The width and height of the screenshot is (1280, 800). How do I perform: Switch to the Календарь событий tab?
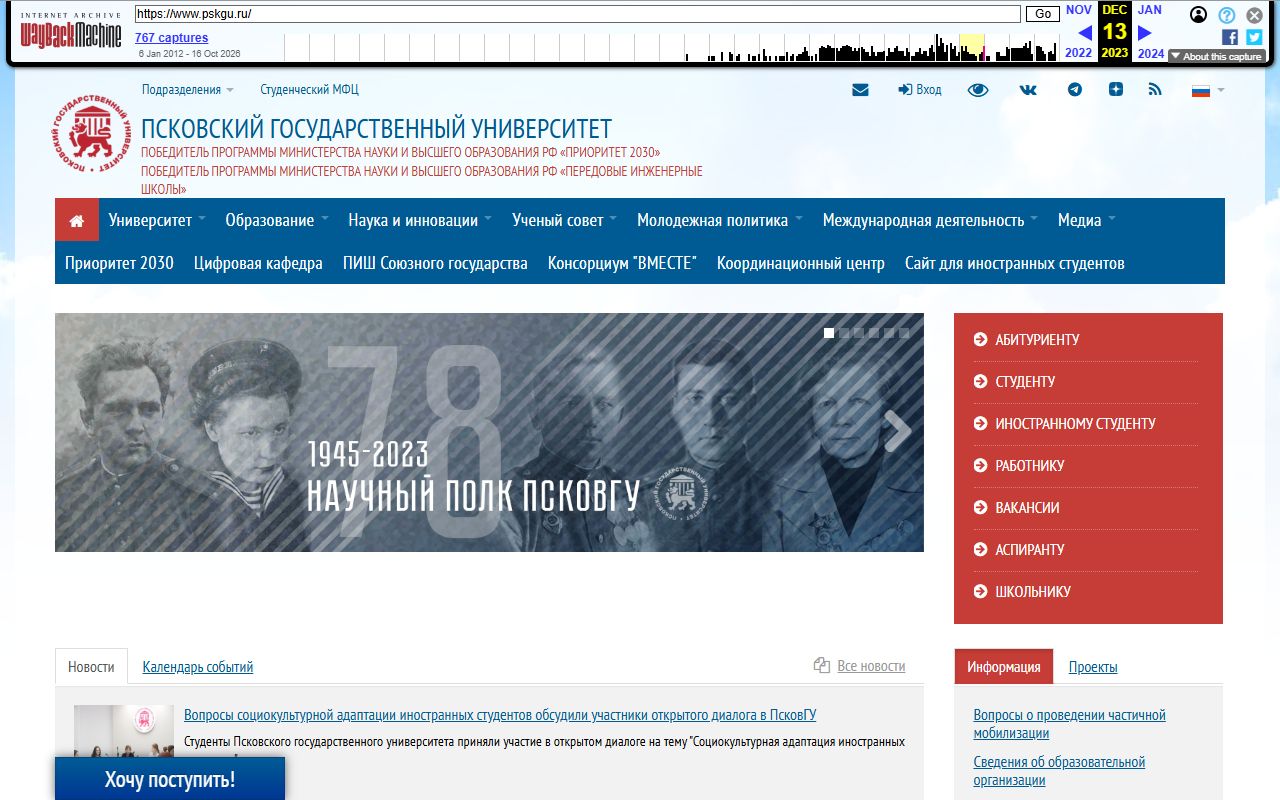(198, 667)
